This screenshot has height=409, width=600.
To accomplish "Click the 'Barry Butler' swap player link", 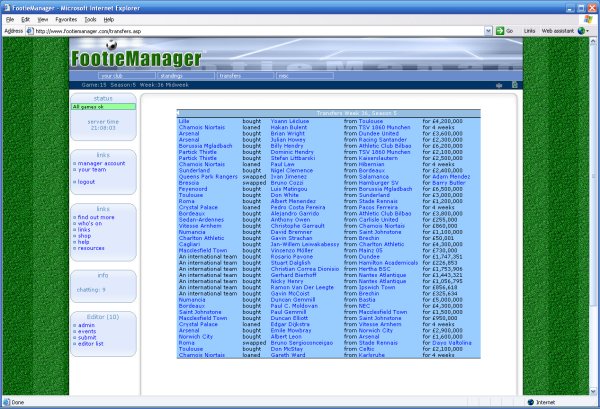I will [x=449, y=183].
